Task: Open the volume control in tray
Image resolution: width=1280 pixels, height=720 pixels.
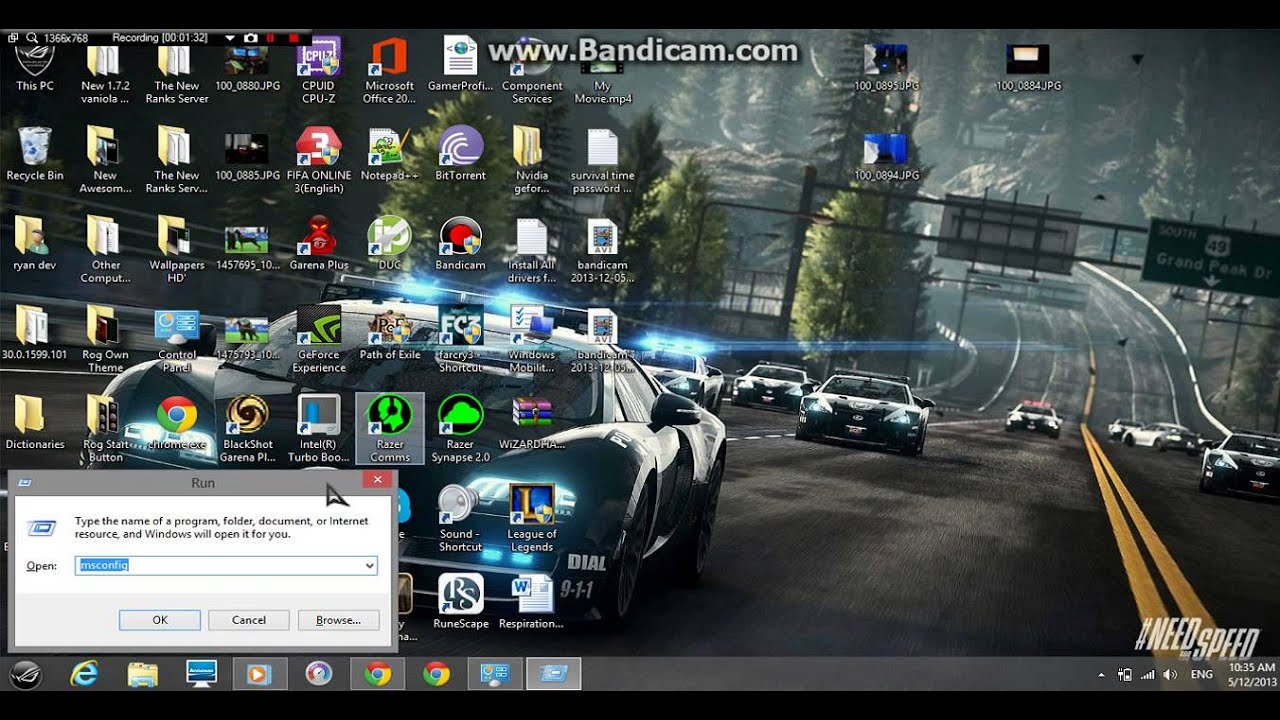Action: 1170,675
